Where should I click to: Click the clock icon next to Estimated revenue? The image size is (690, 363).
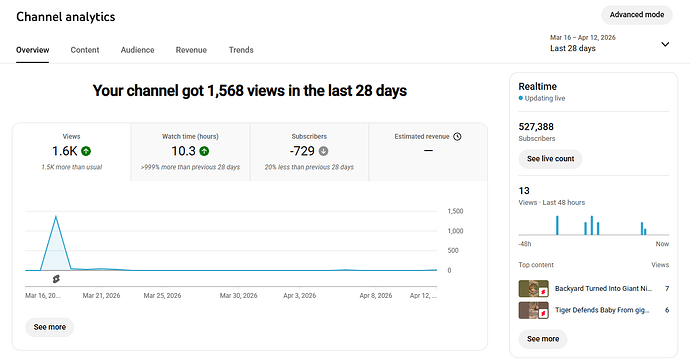457,136
